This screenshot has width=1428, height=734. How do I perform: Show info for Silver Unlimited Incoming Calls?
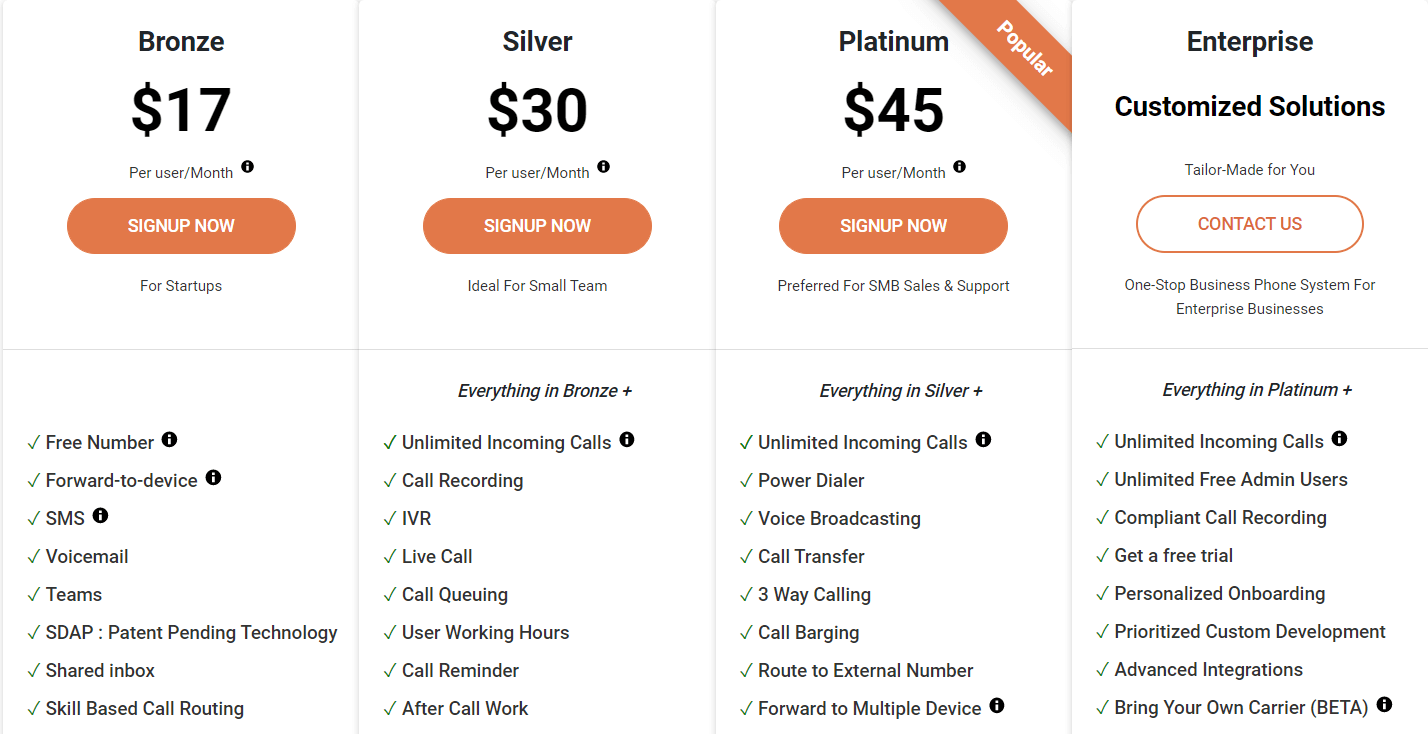click(x=627, y=439)
